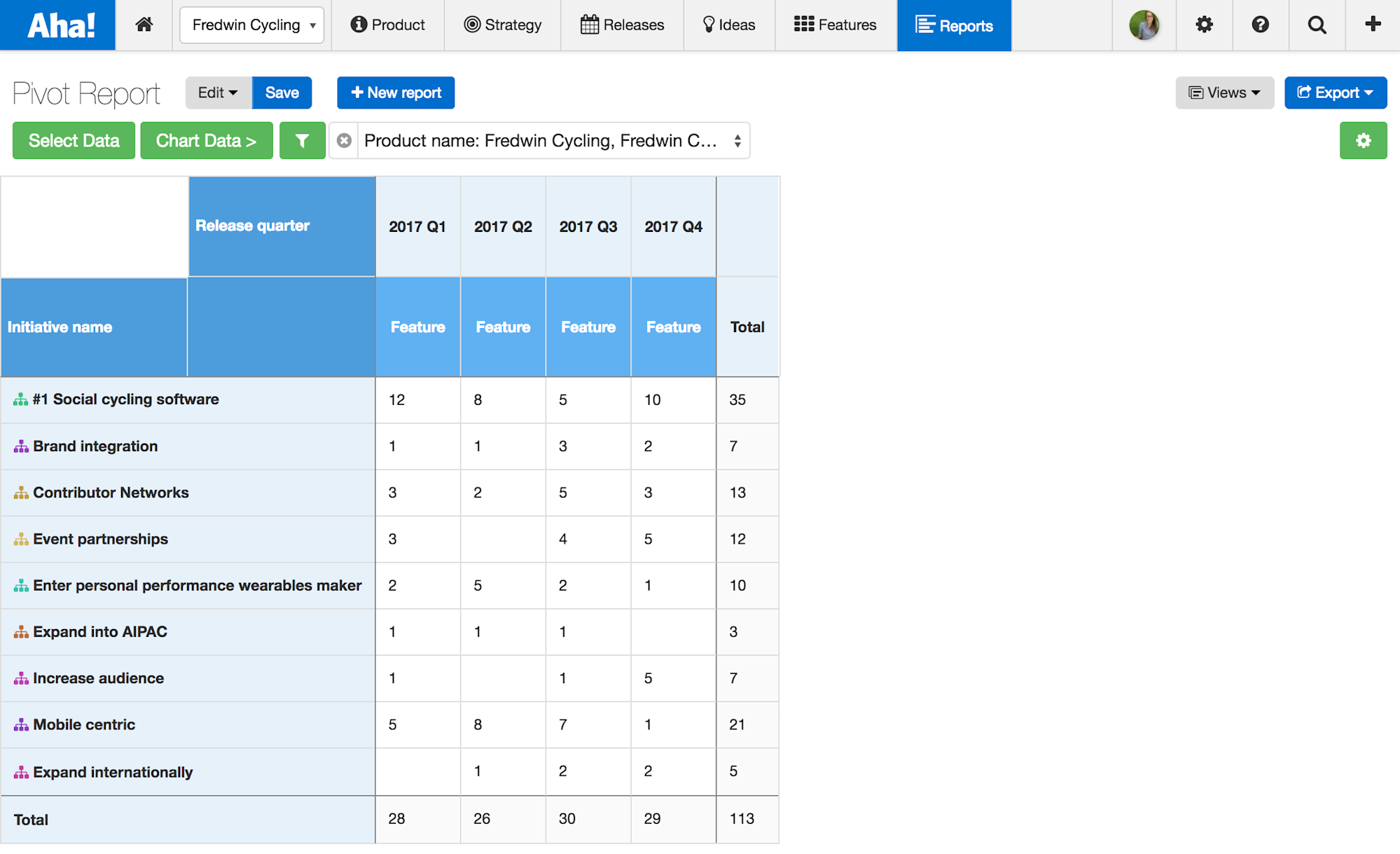The width and height of the screenshot is (1400, 854).
Task: Select the Ideas lightbulb section
Action: [729, 25]
